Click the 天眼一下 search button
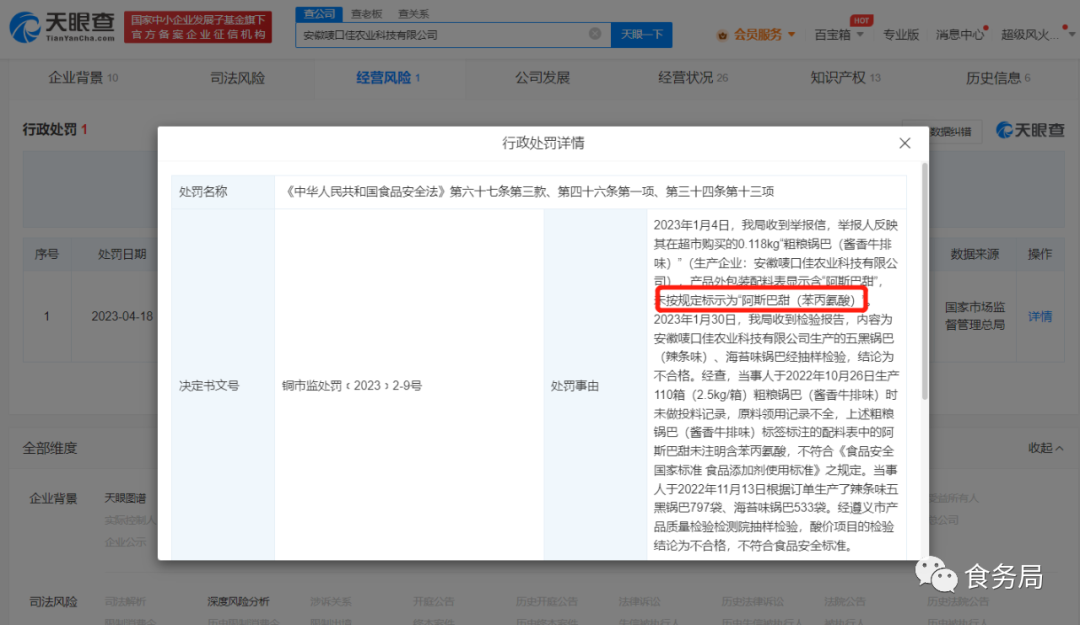The image size is (1080, 625). pos(641,34)
